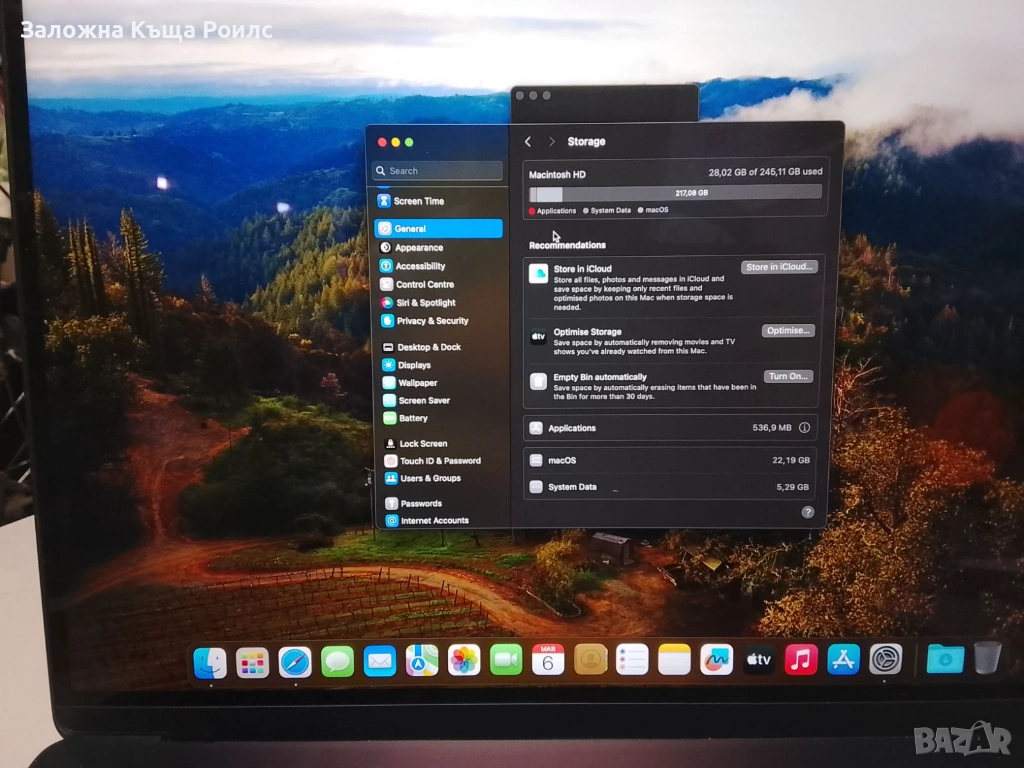
Task: Click the Macintosh HD storage usage bar
Action: coord(675,193)
